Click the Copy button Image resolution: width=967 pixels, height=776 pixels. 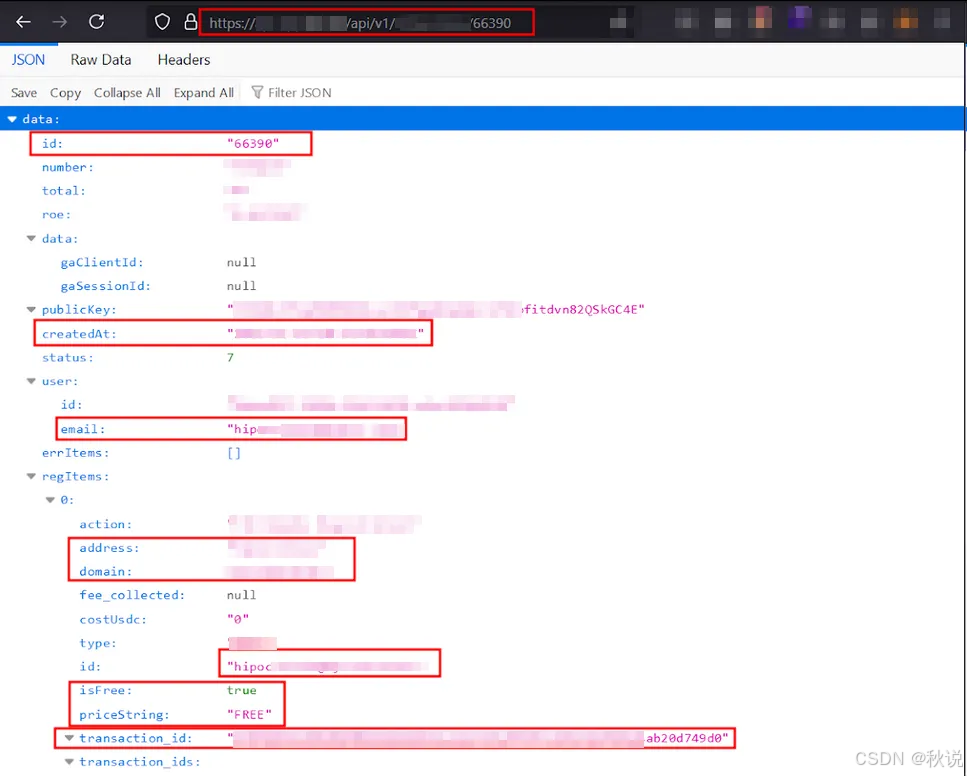[x=65, y=93]
